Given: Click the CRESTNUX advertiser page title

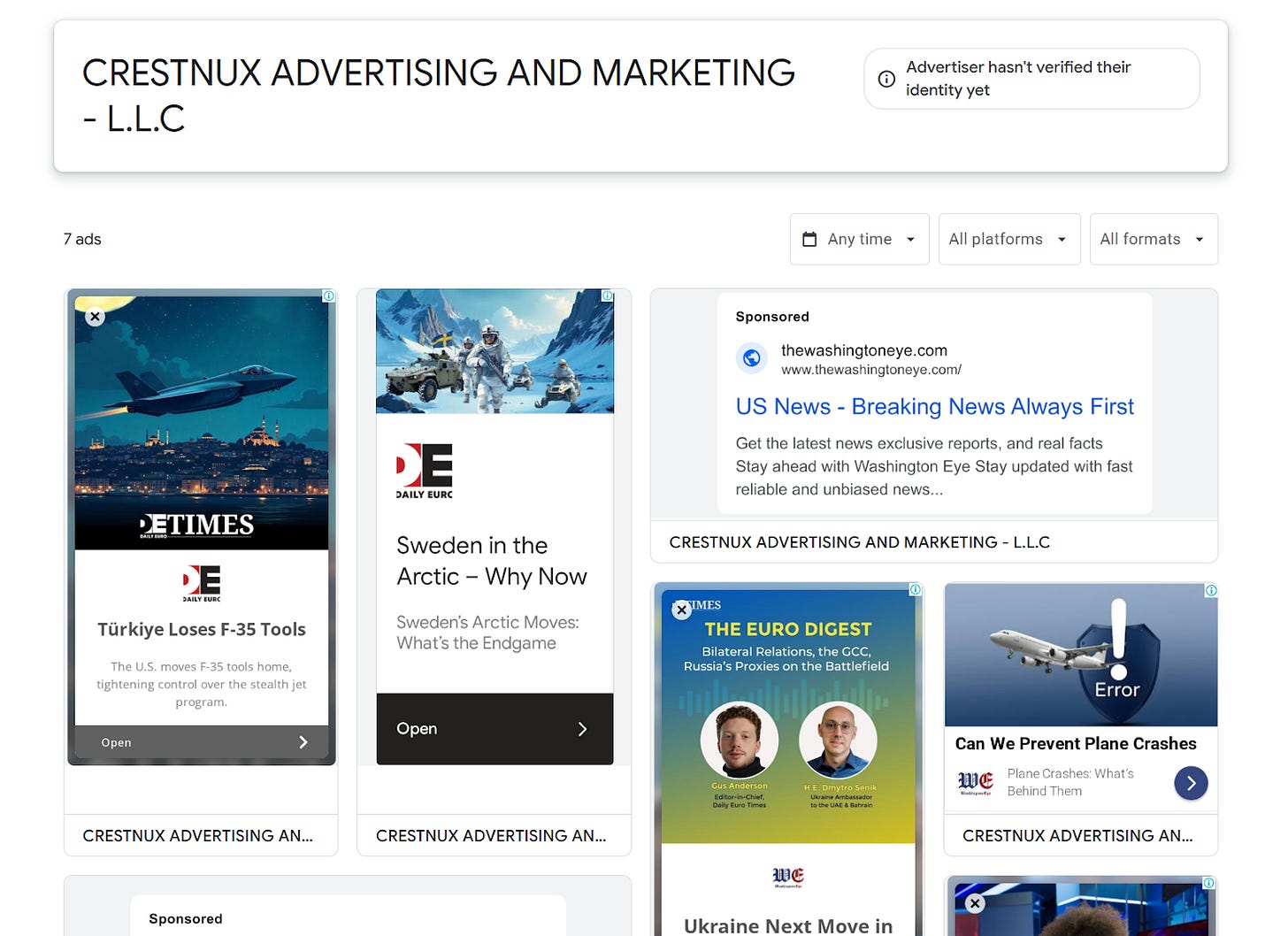Looking at the screenshot, I should coord(439,96).
